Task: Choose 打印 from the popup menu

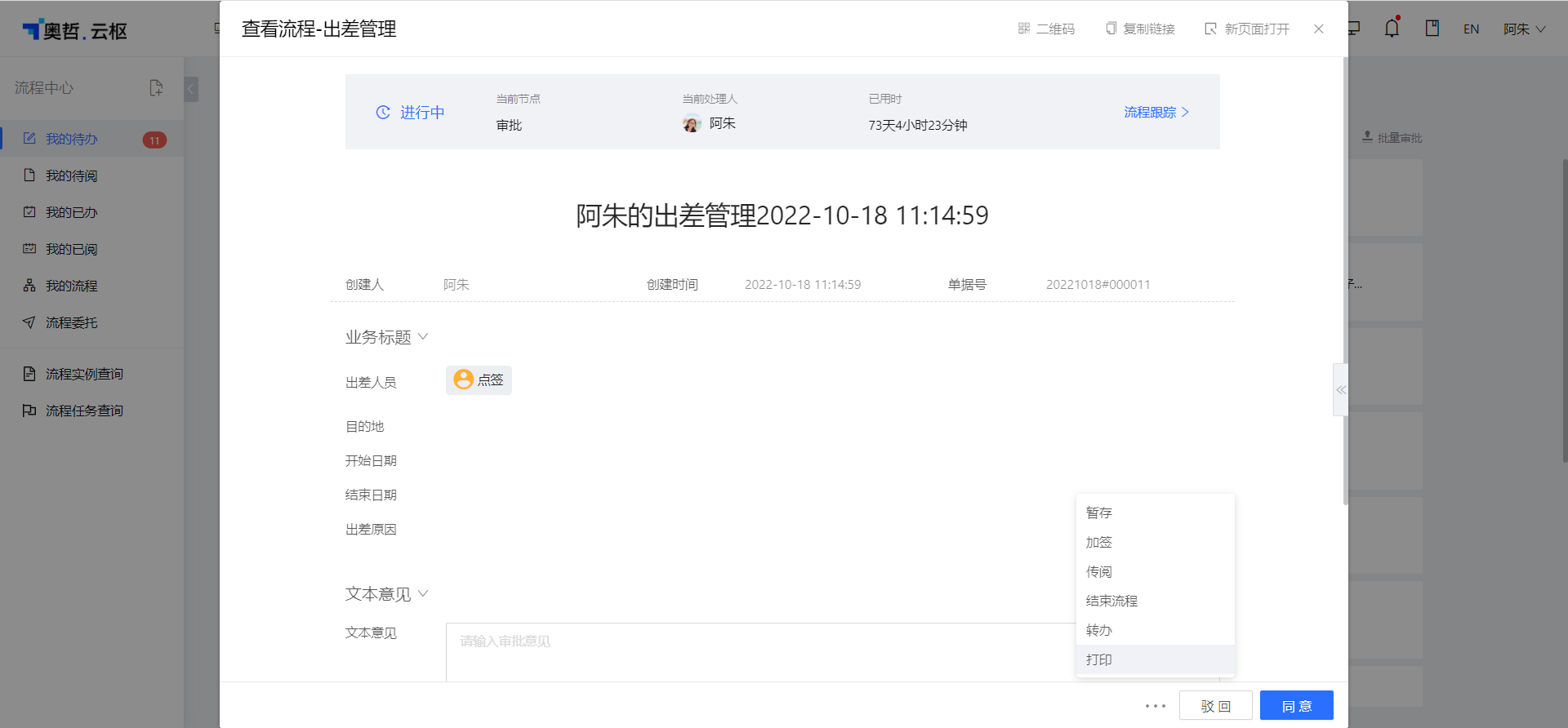Action: 1155,659
